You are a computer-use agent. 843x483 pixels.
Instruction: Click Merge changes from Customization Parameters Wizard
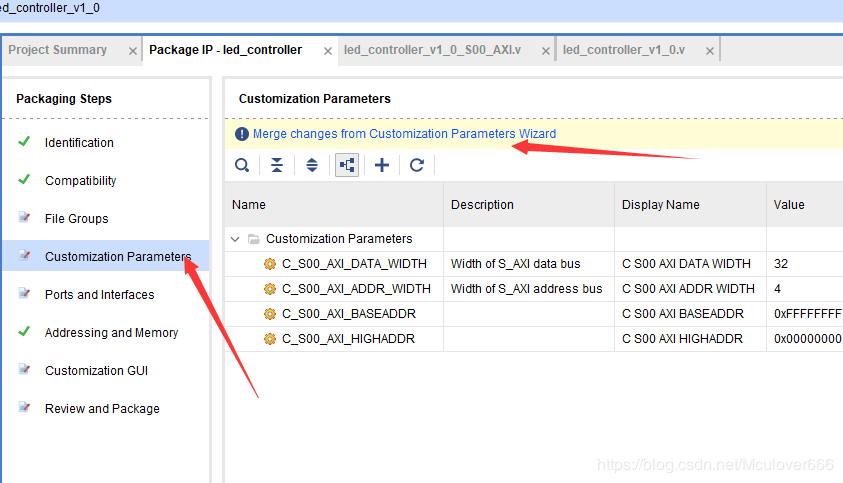coord(404,134)
